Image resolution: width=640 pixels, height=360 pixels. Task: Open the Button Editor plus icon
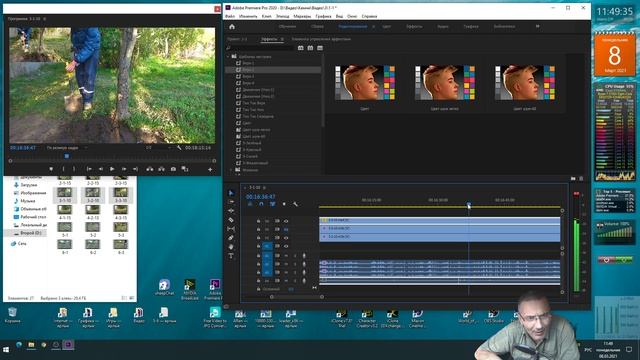coord(210,169)
